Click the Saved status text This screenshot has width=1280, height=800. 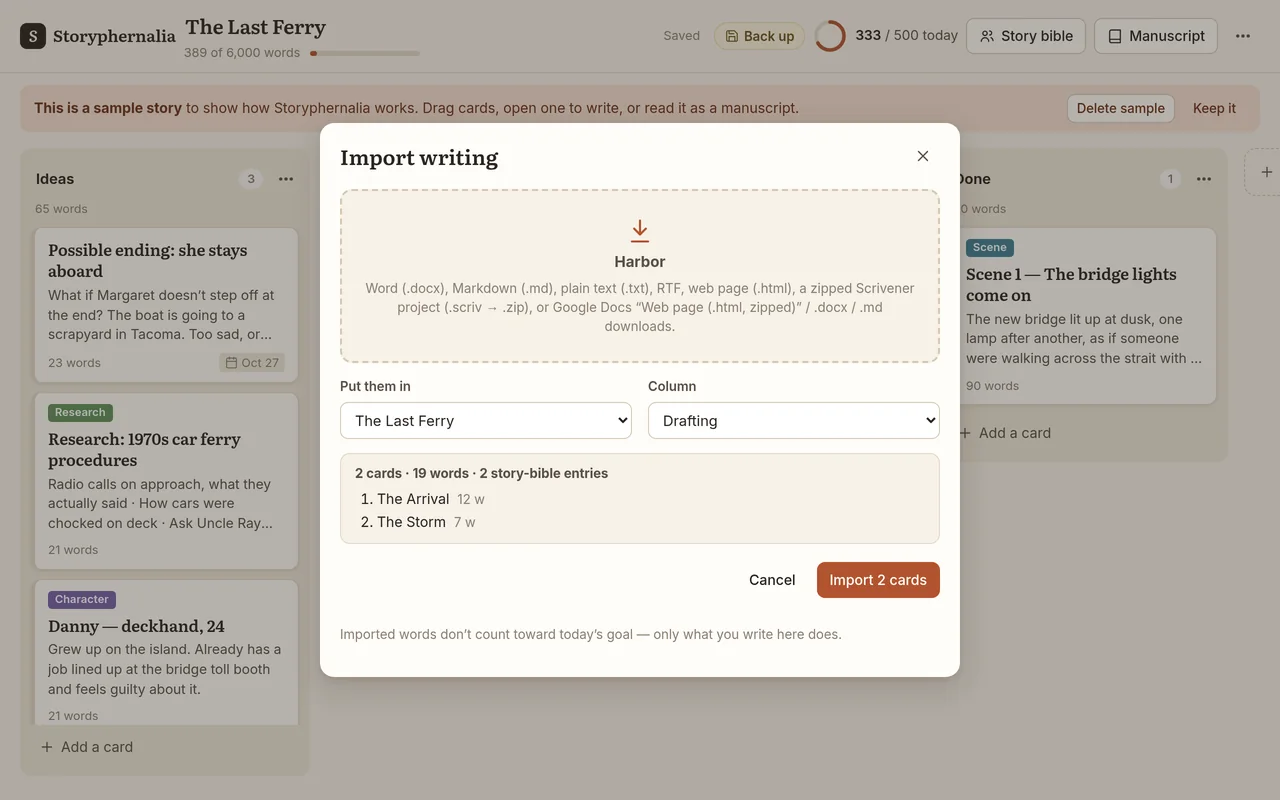coord(682,36)
